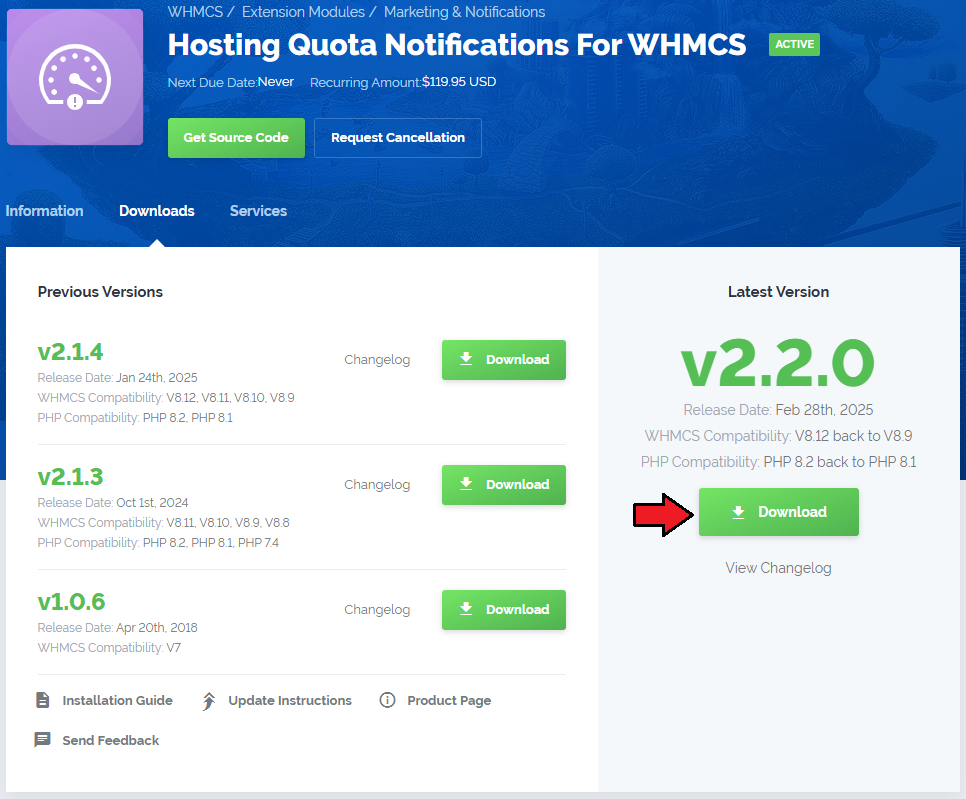
Task: Switch to the Information tab
Action: coord(44,211)
